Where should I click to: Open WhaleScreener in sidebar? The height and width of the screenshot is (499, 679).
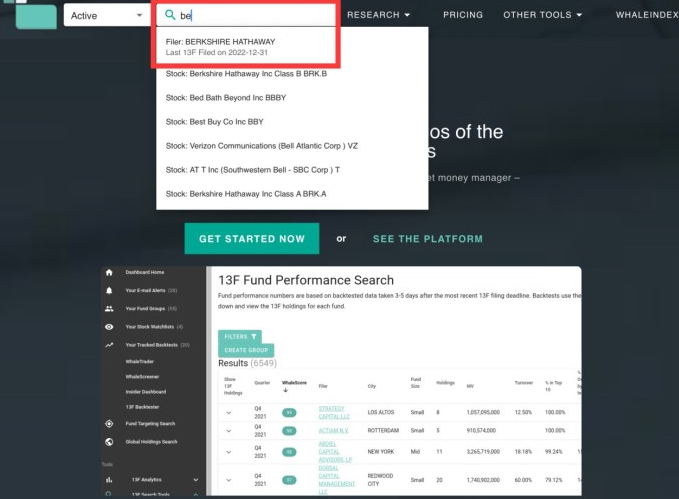(142, 377)
